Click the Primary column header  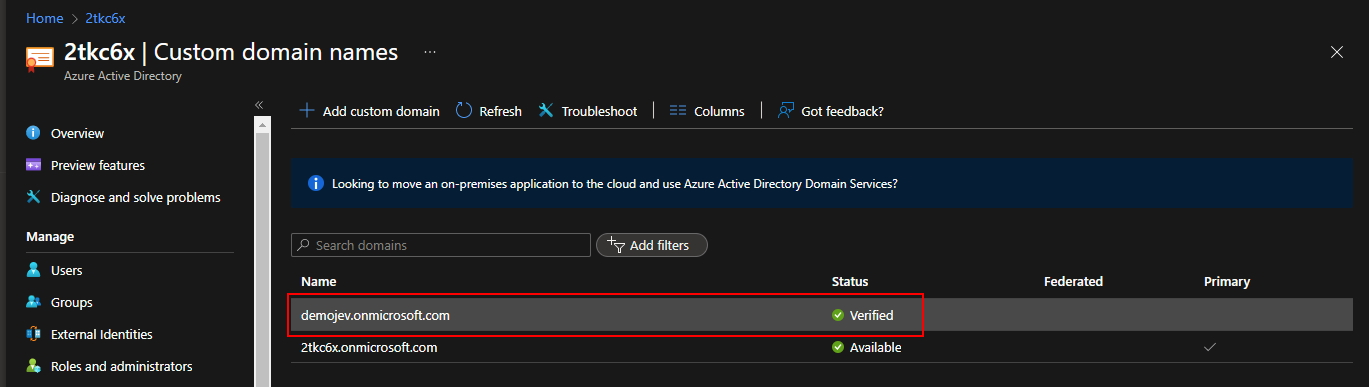pos(1227,282)
